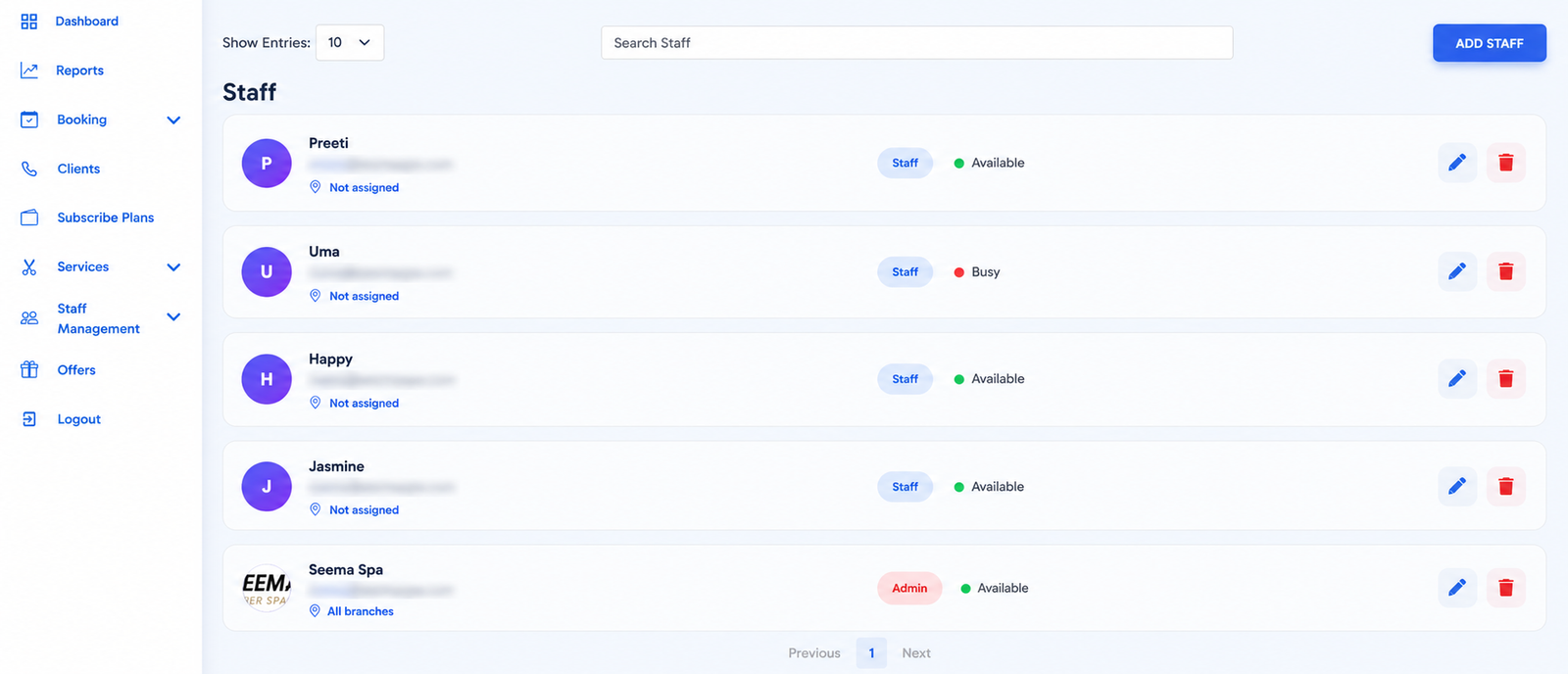The height and width of the screenshot is (674, 1568).
Task: Click the Busy status for Uma
Action: [977, 272]
